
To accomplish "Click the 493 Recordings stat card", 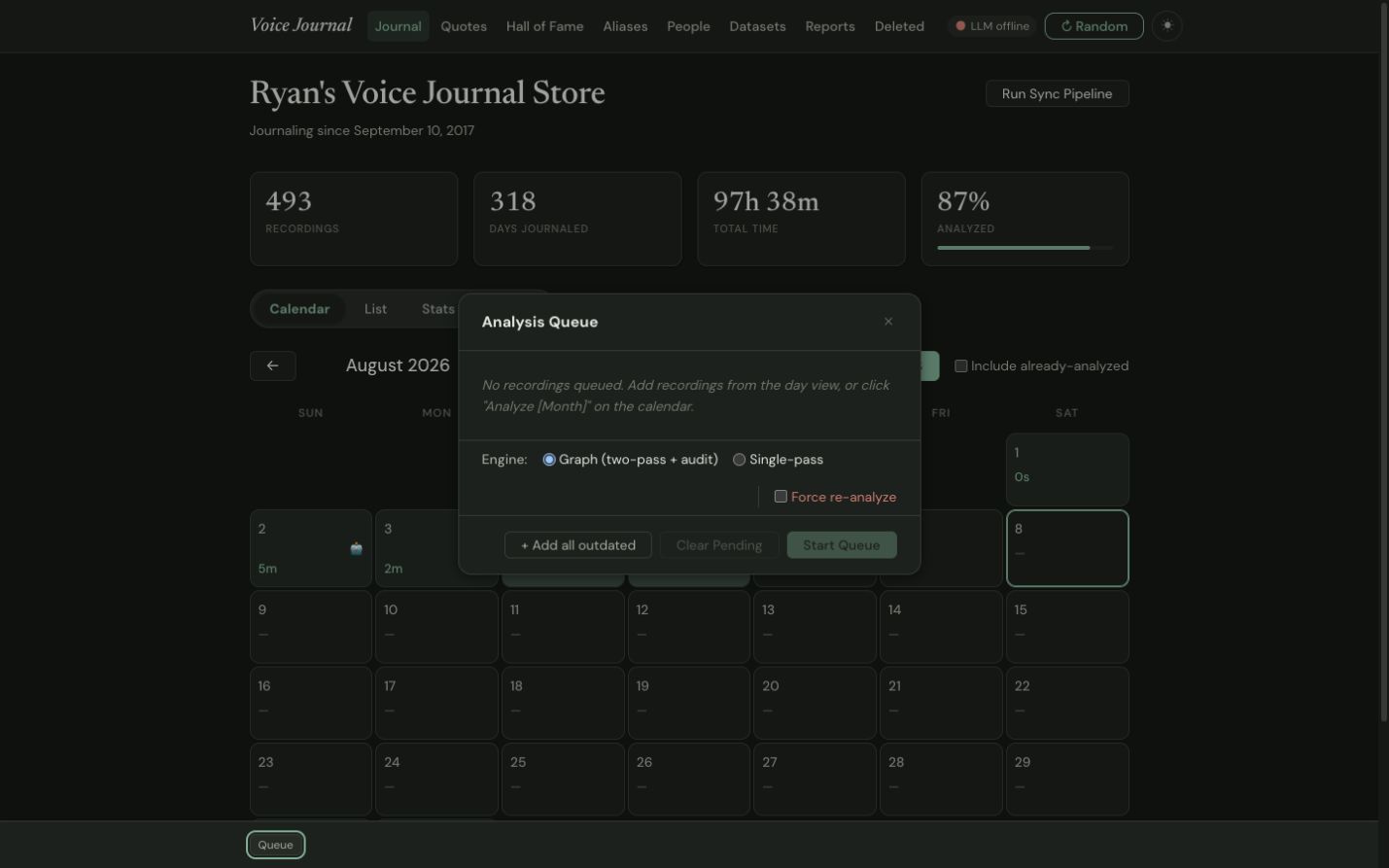I will click(x=354, y=219).
